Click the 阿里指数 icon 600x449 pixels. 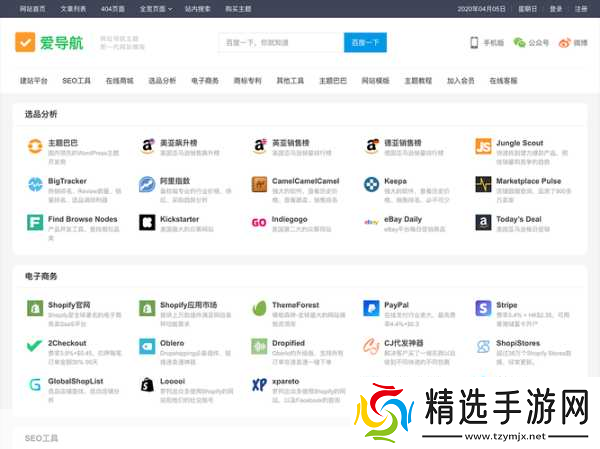(147, 184)
